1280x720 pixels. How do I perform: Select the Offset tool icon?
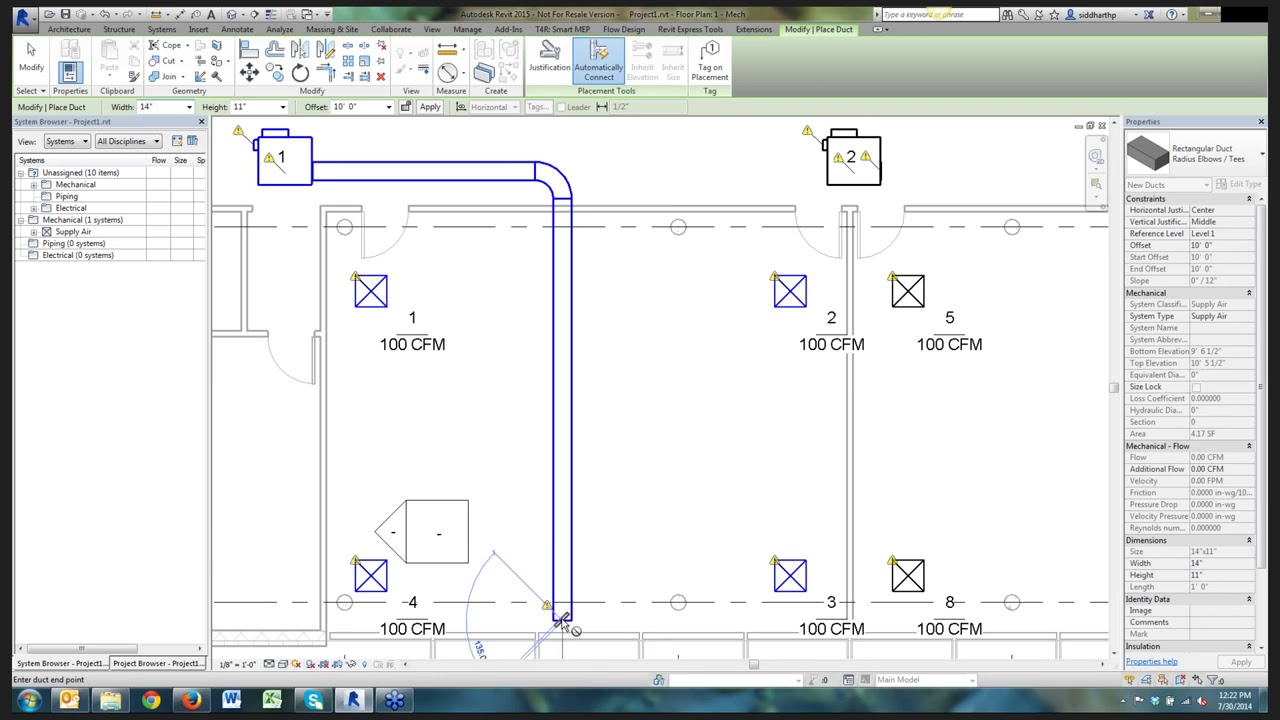tap(275, 50)
